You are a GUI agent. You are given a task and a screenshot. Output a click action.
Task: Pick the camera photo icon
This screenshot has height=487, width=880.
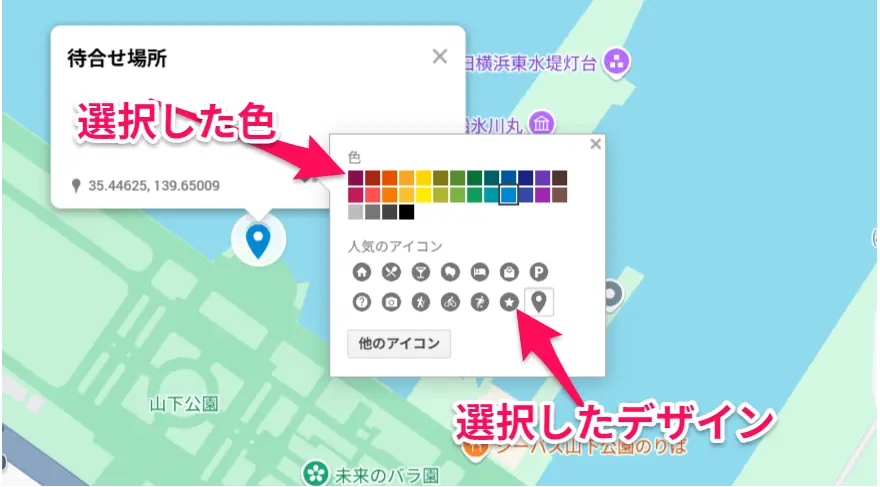click(391, 302)
